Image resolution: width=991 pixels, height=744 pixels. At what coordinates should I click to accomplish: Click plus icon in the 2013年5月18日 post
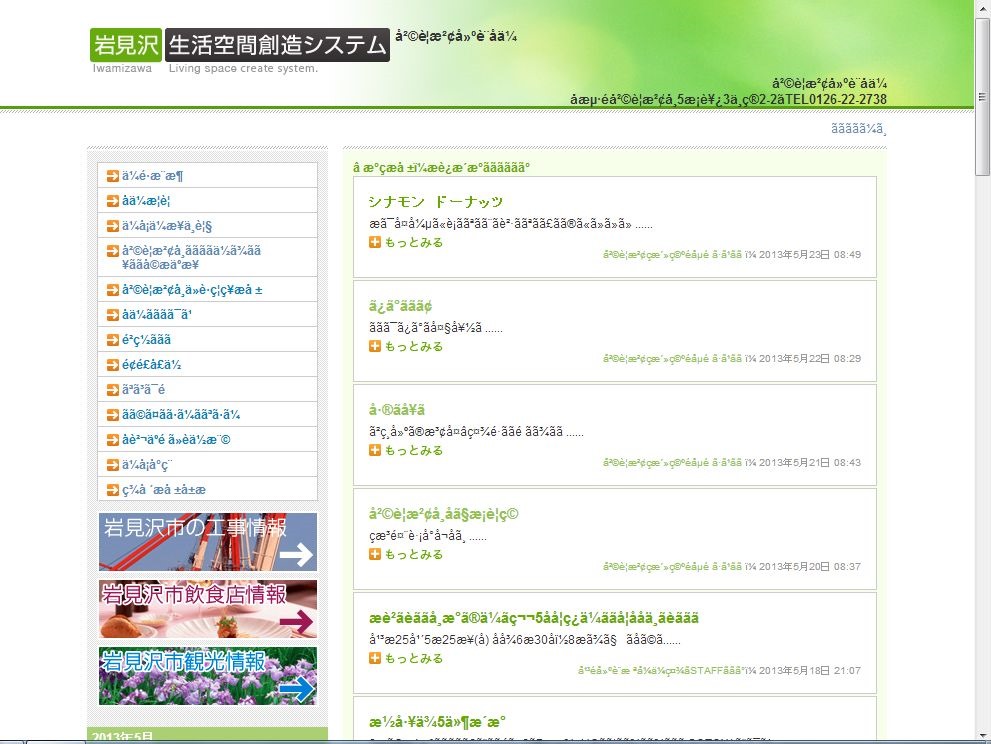pyautogui.click(x=375, y=658)
